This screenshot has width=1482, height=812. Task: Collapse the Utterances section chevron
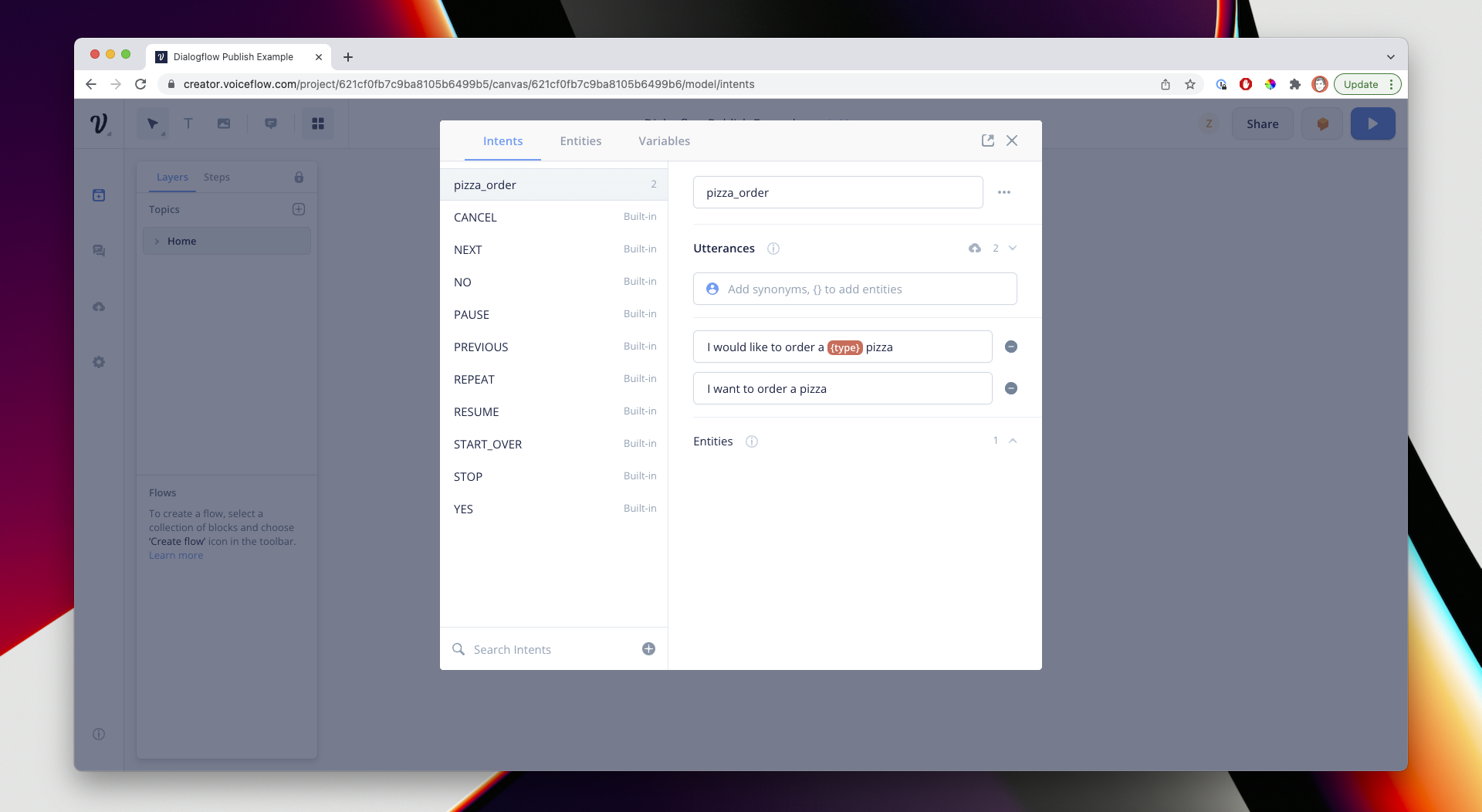1013,249
